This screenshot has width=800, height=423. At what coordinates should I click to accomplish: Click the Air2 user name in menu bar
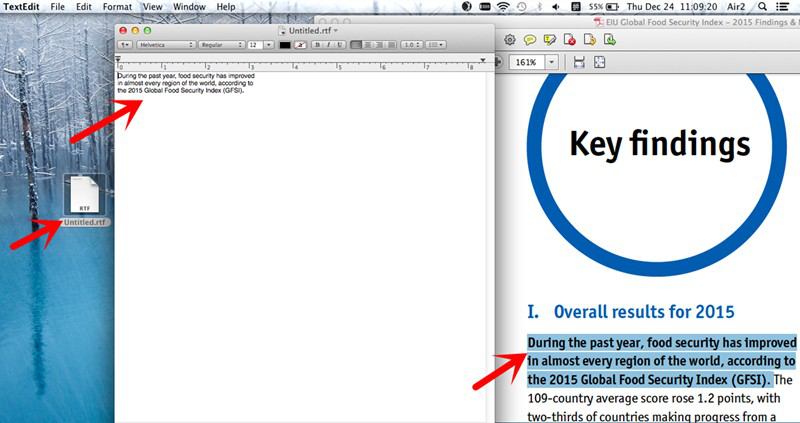pyautogui.click(x=737, y=7)
